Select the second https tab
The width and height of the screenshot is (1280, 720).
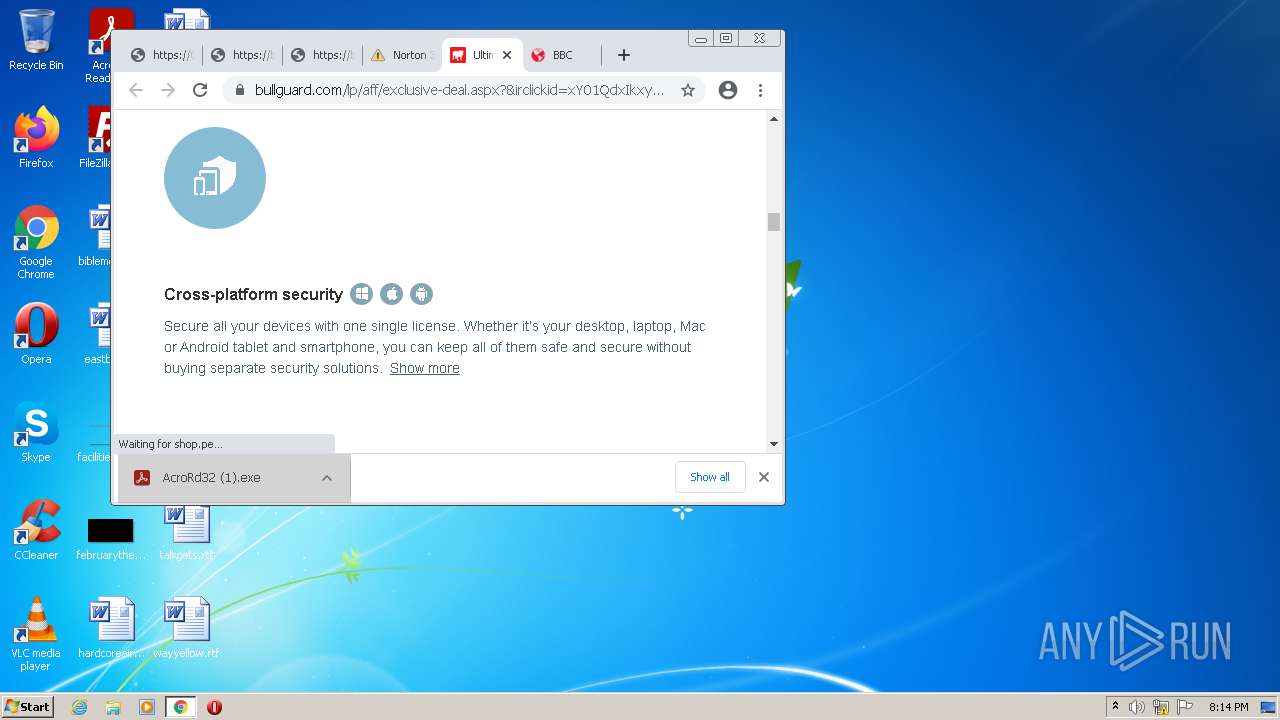pyautogui.click(x=243, y=55)
